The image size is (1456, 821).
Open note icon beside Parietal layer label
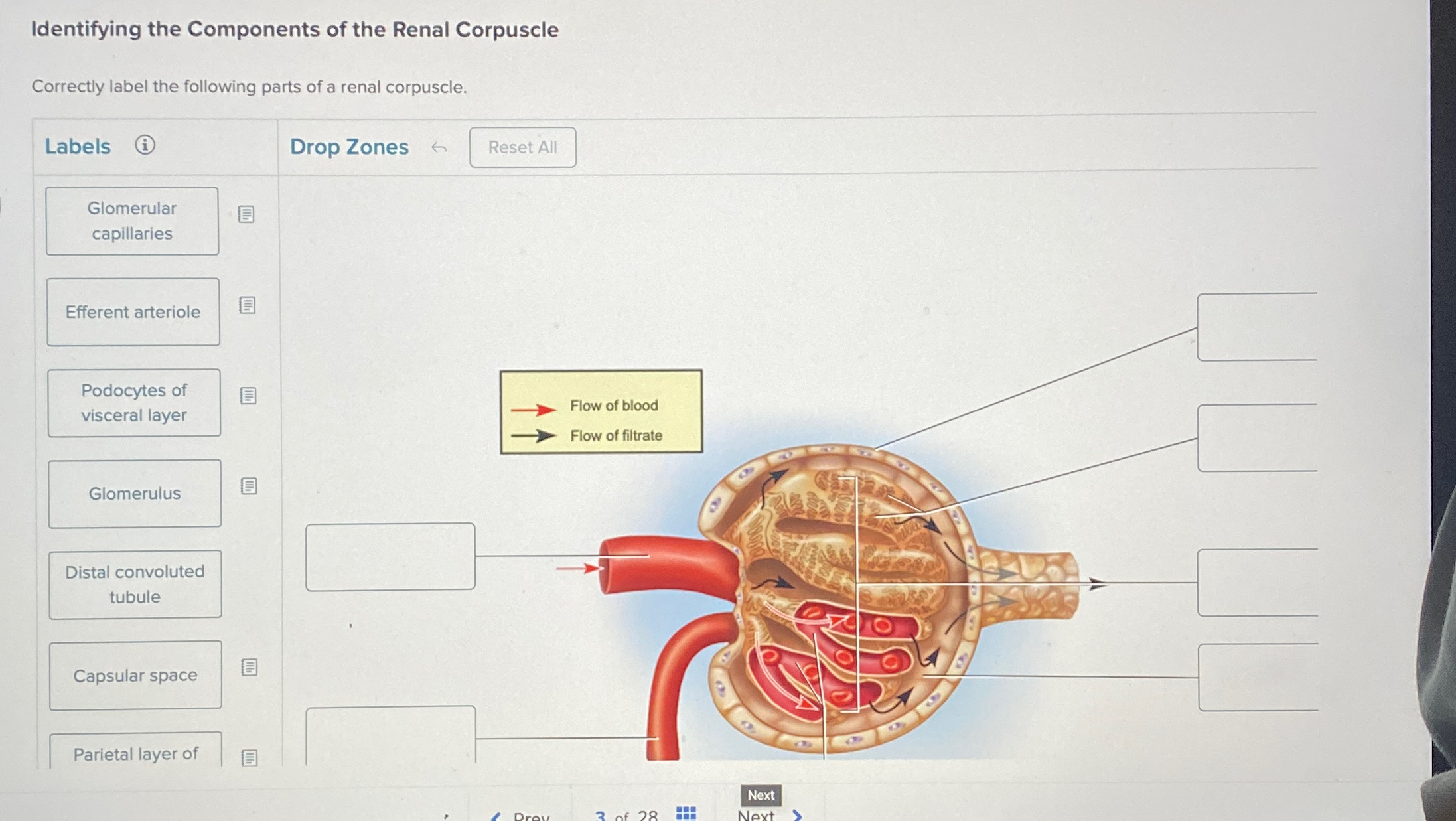249,758
